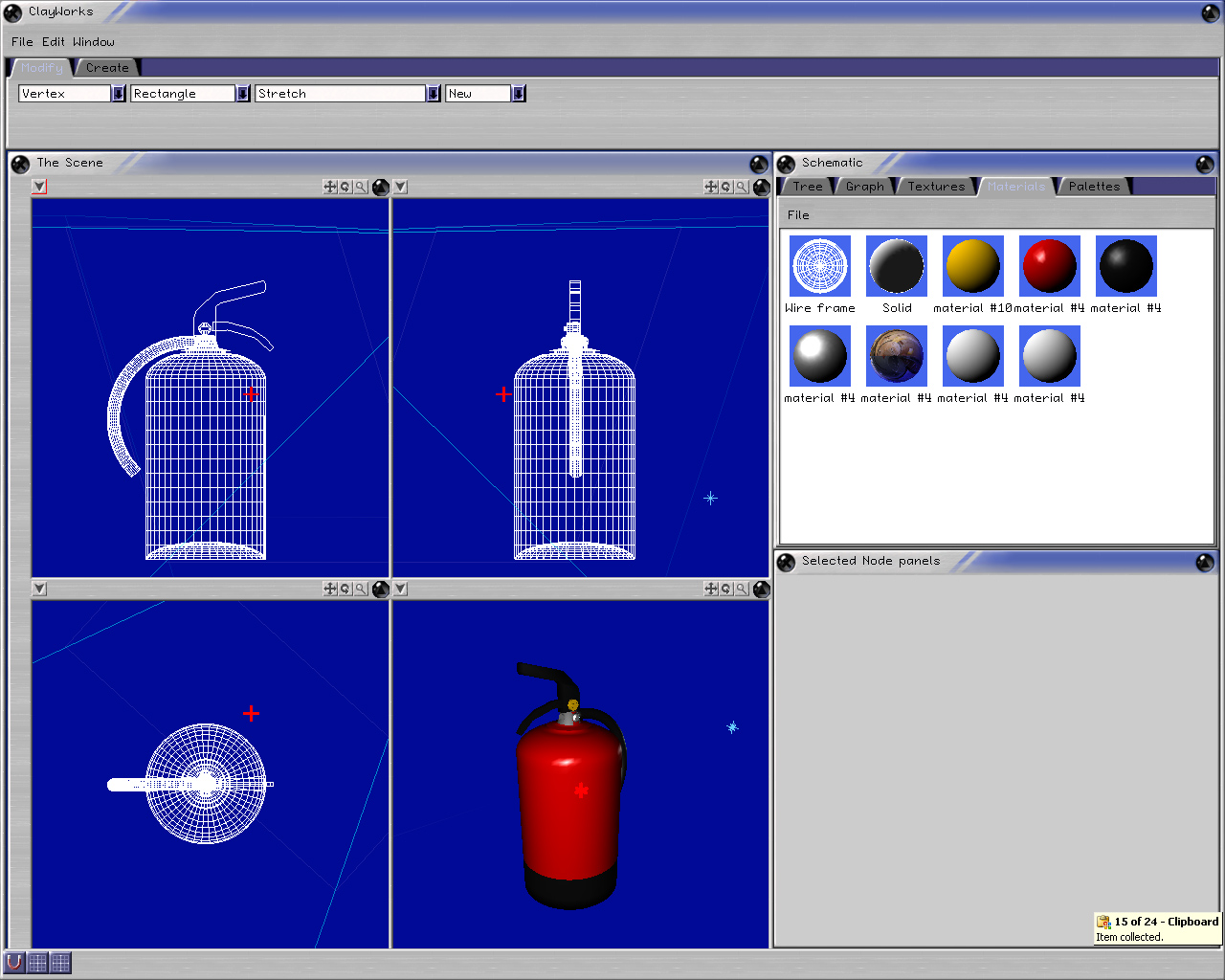Open the Create tab

tap(107, 68)
